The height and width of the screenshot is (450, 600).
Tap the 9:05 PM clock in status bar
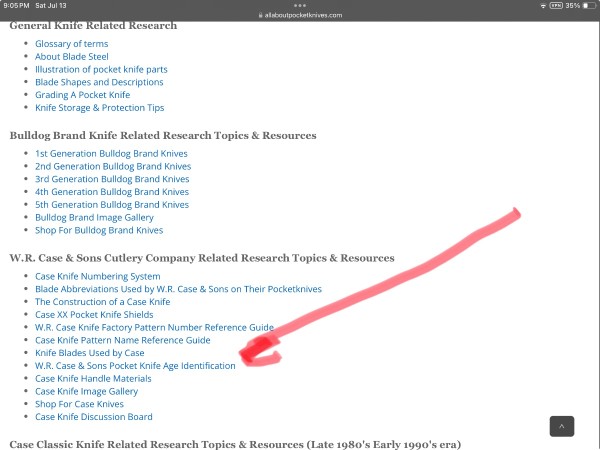(16, 5)
